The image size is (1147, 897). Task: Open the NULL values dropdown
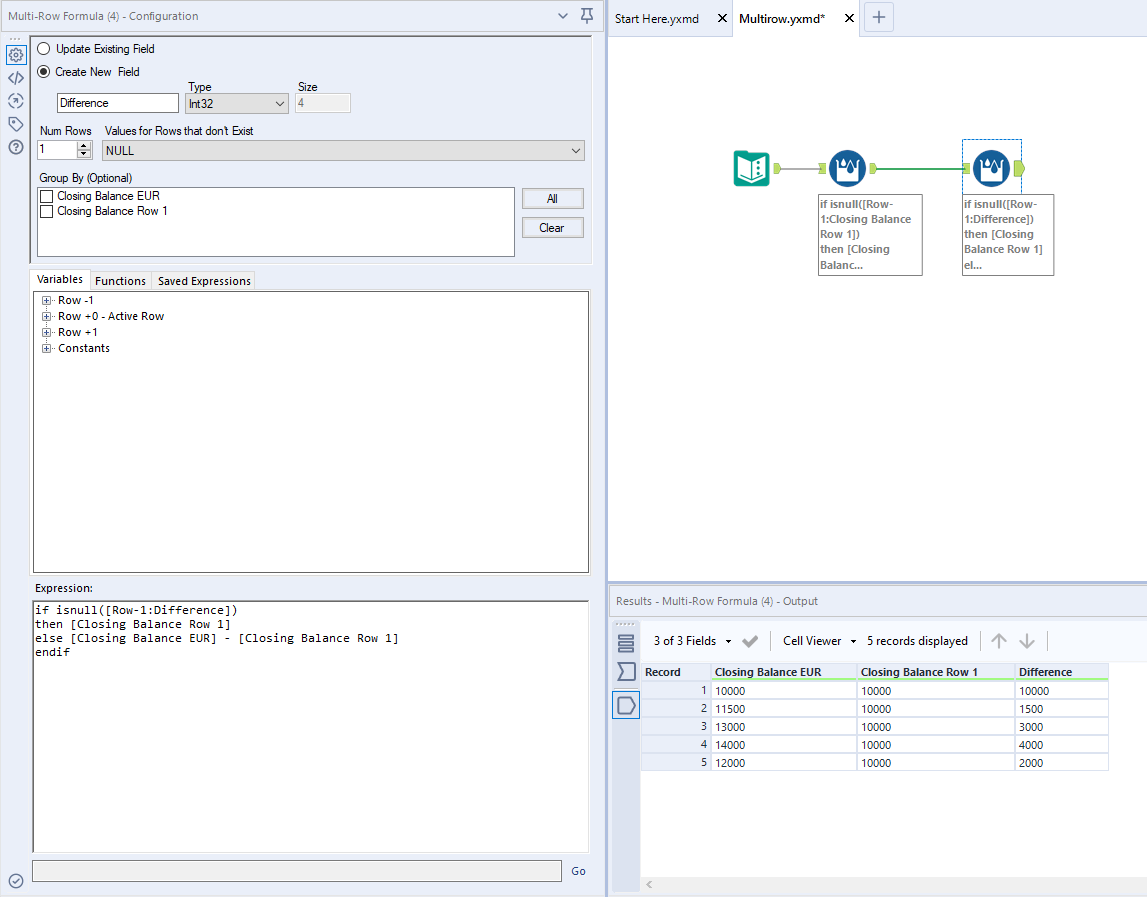[x=576, y=150]
